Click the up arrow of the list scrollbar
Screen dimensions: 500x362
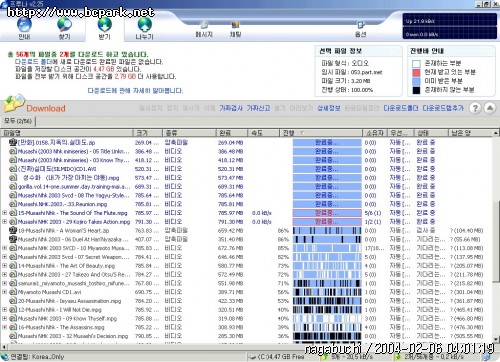point(496,133)
